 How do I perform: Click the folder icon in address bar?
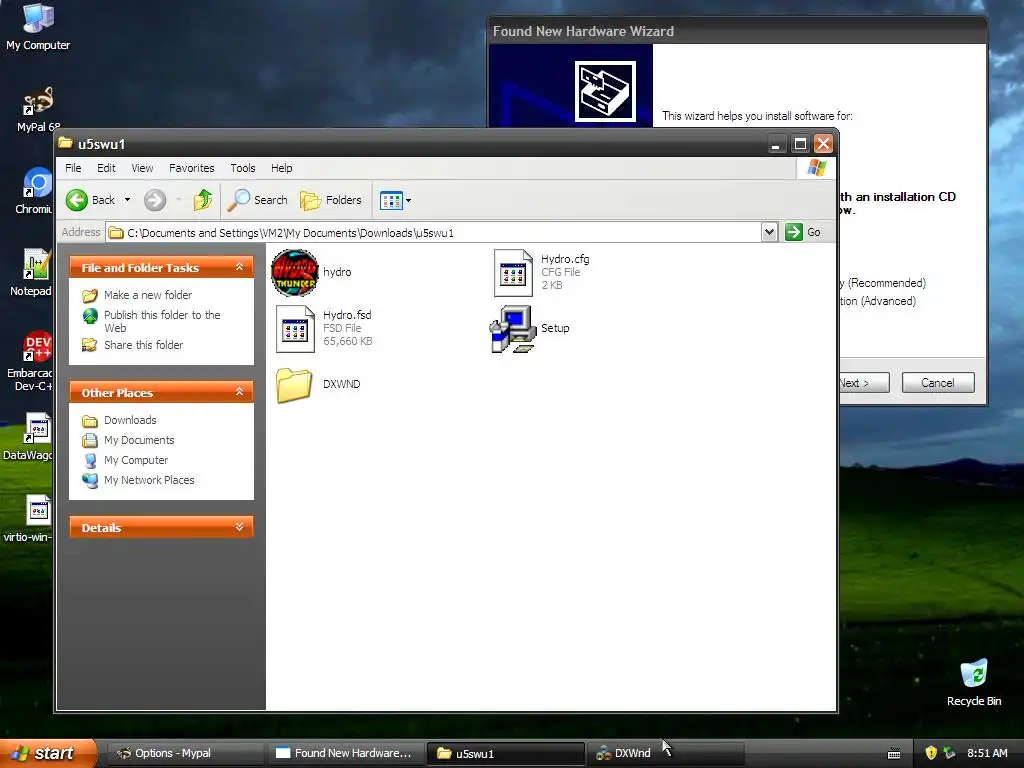116,232
